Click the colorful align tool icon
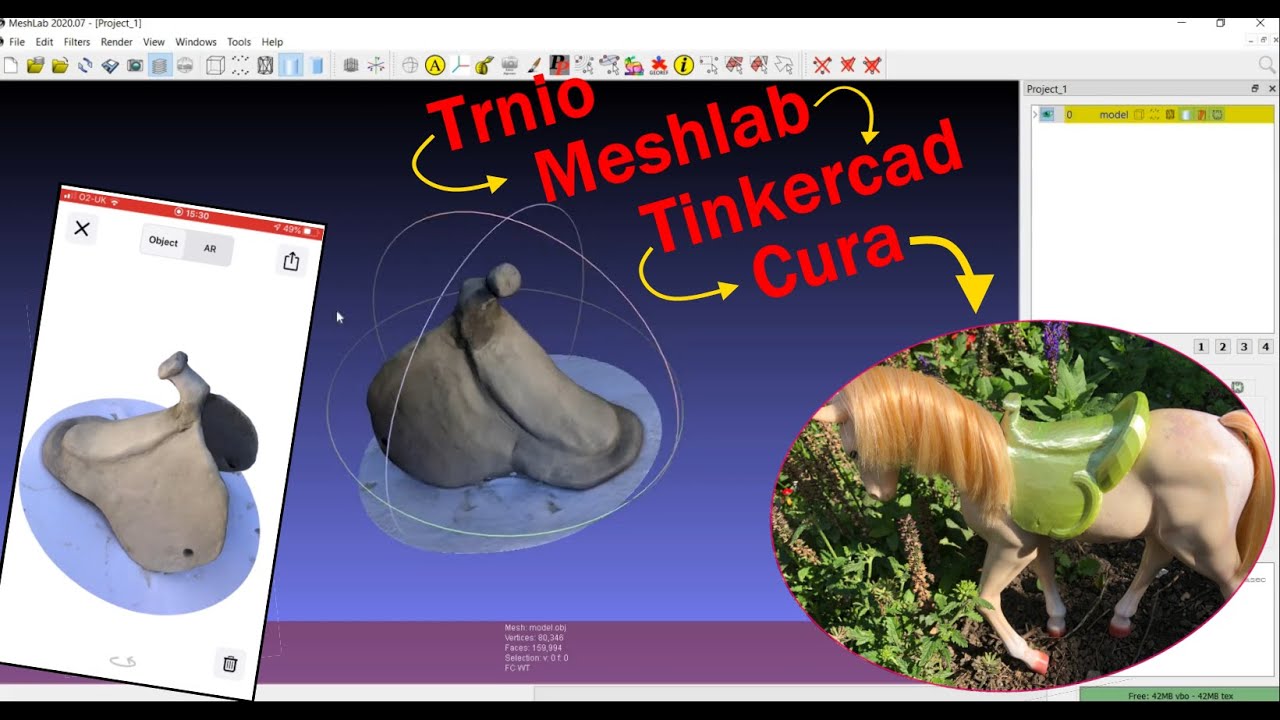1280x720 pixels. click(634, 66)
